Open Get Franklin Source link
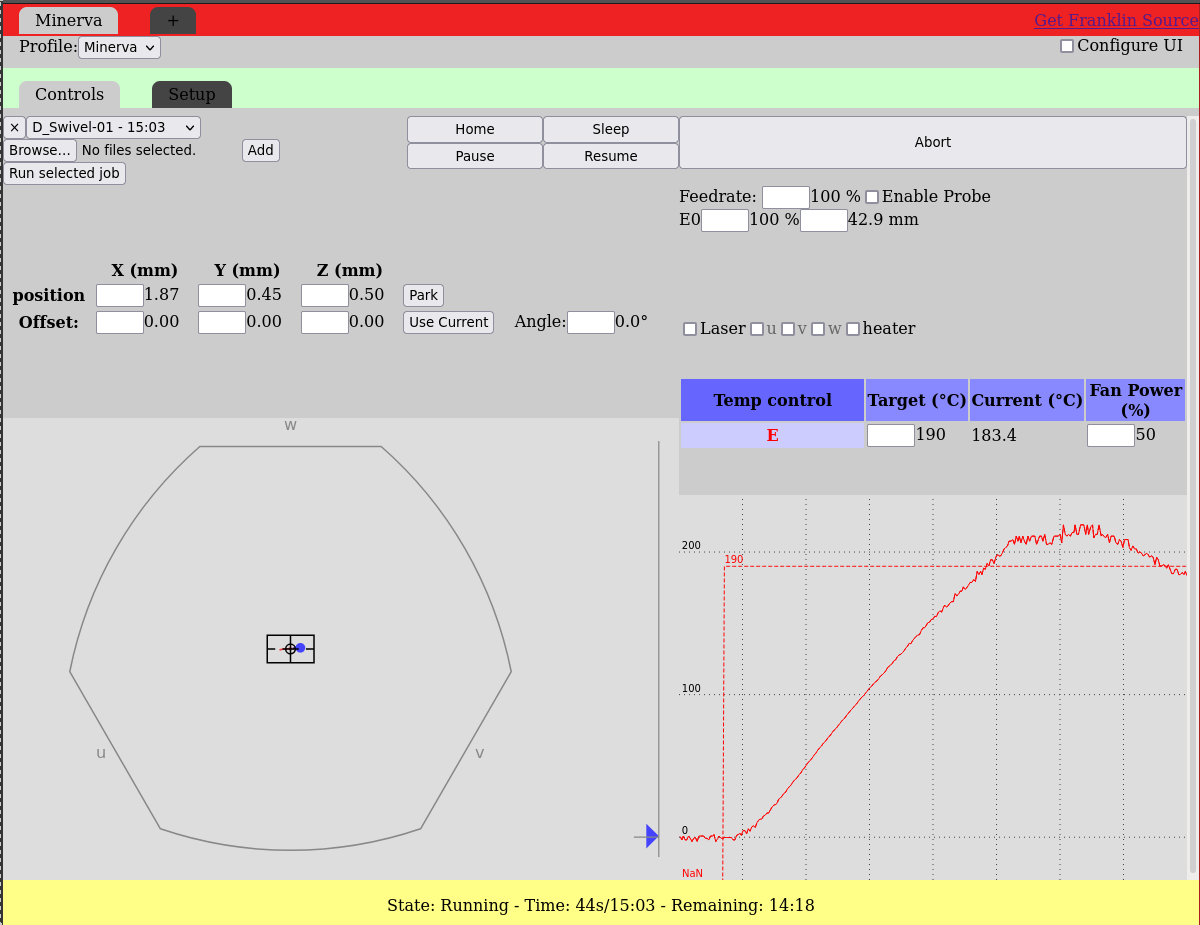The height and width of the screenshot is (925, 1200). (x=1115, y=20)
